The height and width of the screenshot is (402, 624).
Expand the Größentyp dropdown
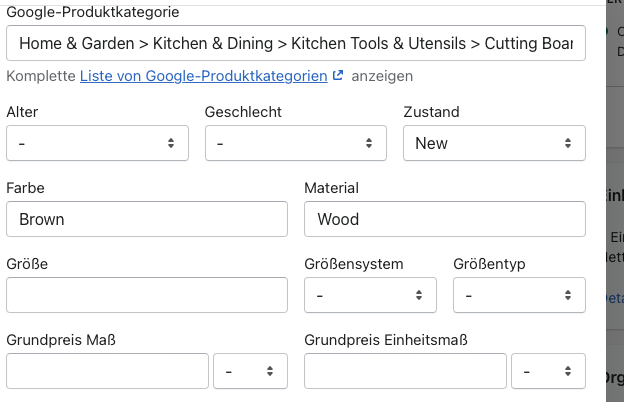tap(519, 295)
